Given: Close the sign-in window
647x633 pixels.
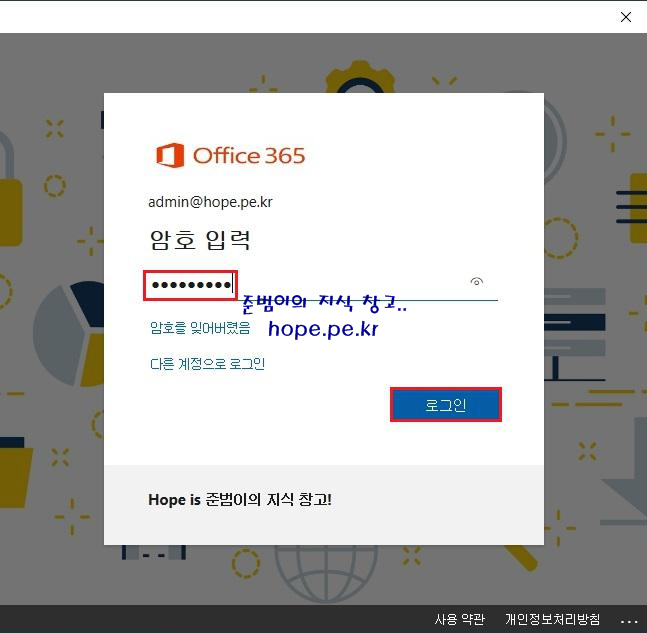Looking at the screenshot, I should (x=626, y=17).
